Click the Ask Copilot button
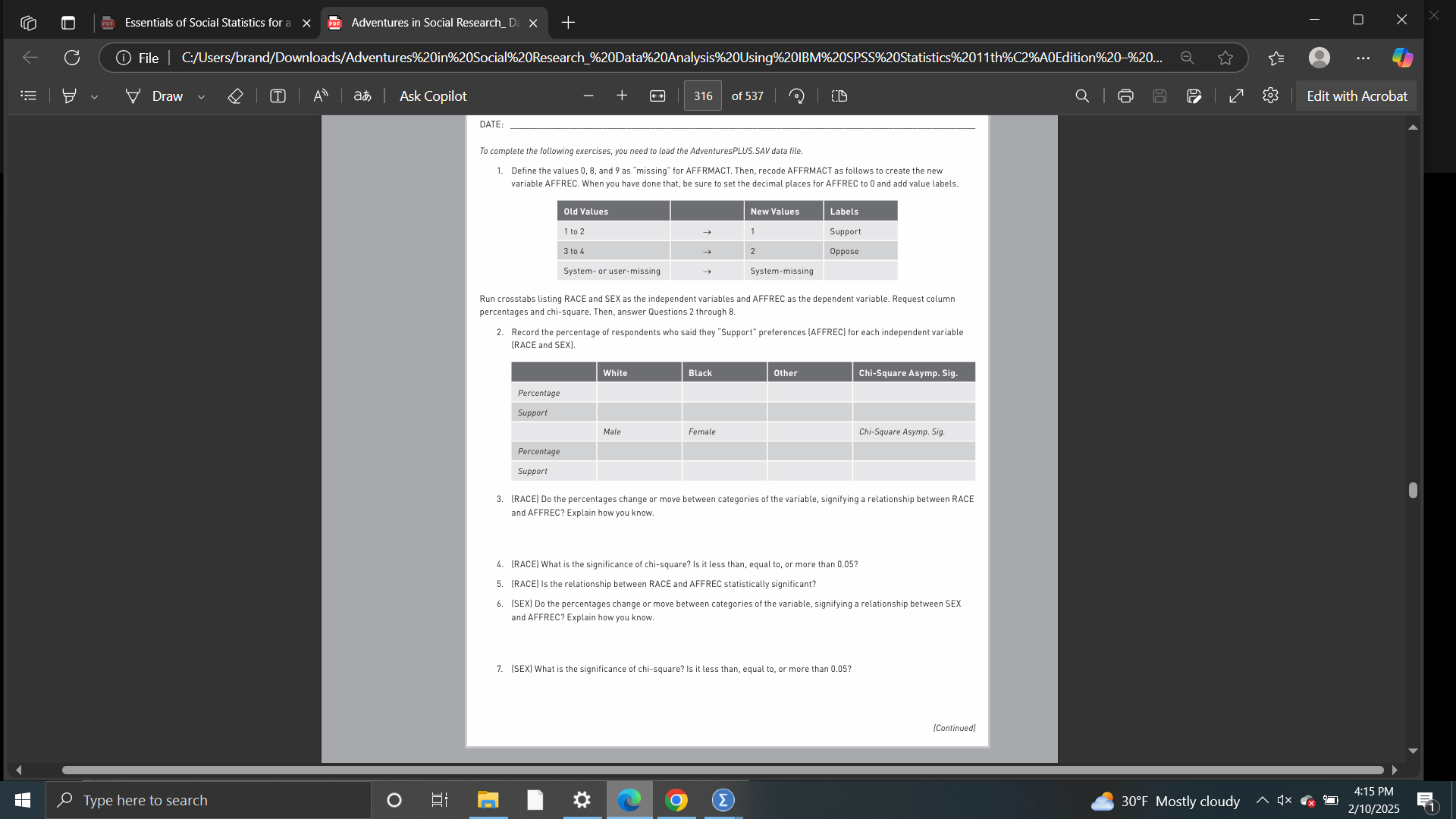Viewport: 1456px width, 819px height. [433, 96]
